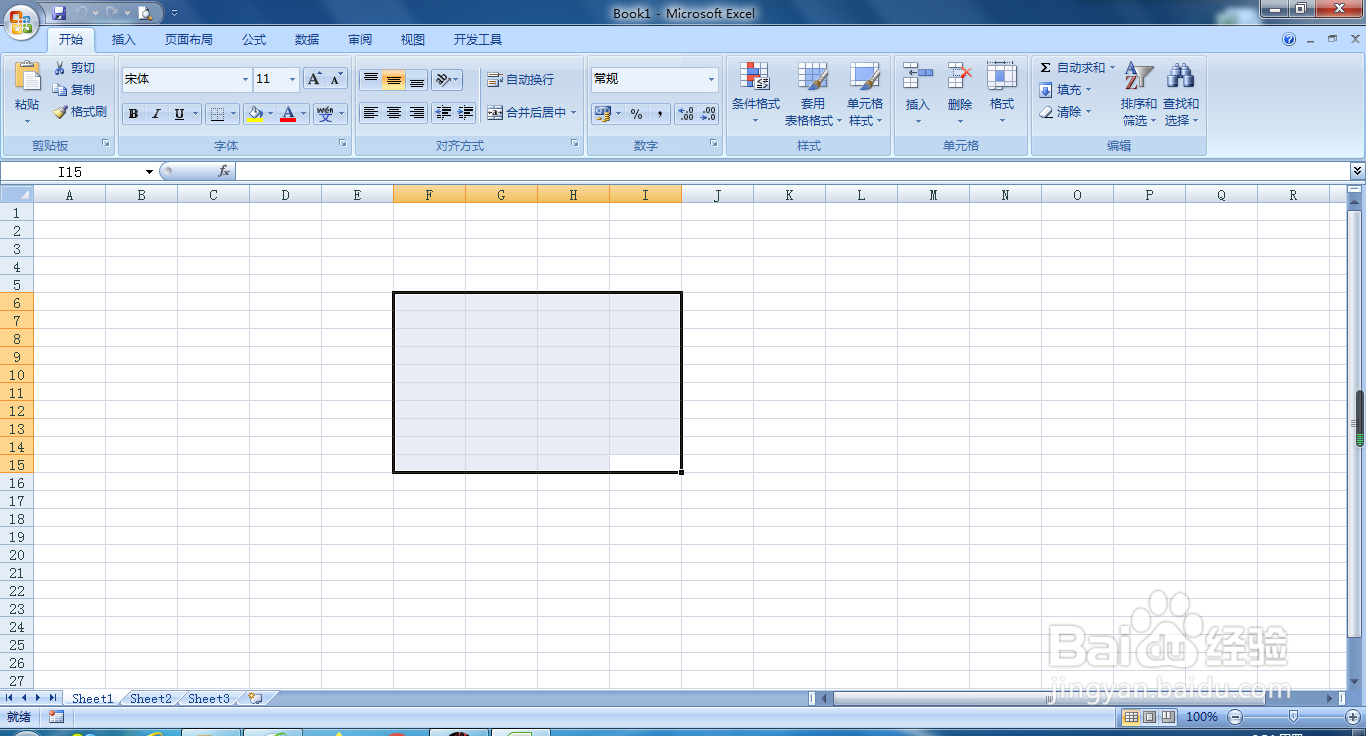Image resolution: width=1366 pixels, height=736 pixels.
Task: Click the Format cells (格式) icon
Action: tap(1002, 77)
